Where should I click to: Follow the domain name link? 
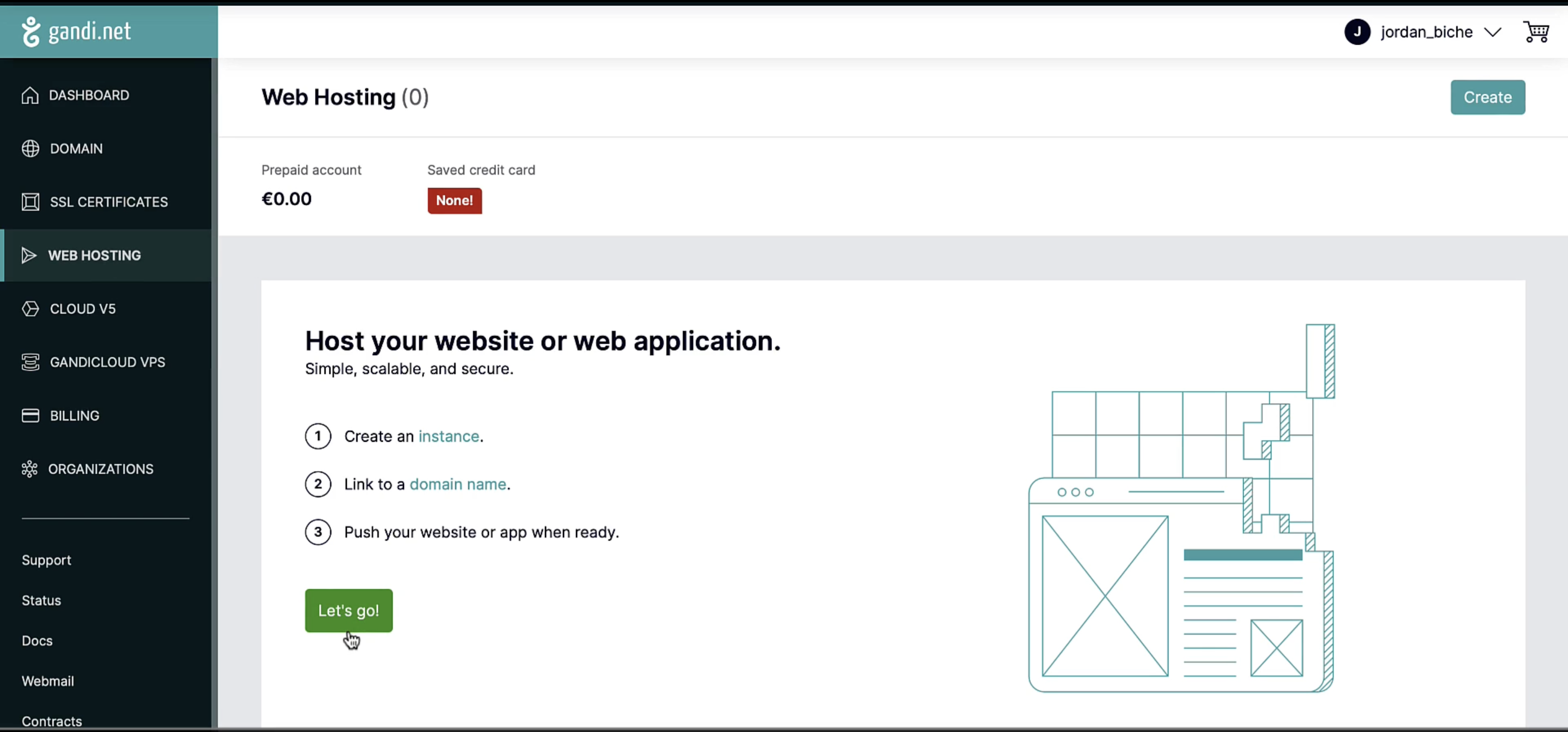click(x=458, y=484)
